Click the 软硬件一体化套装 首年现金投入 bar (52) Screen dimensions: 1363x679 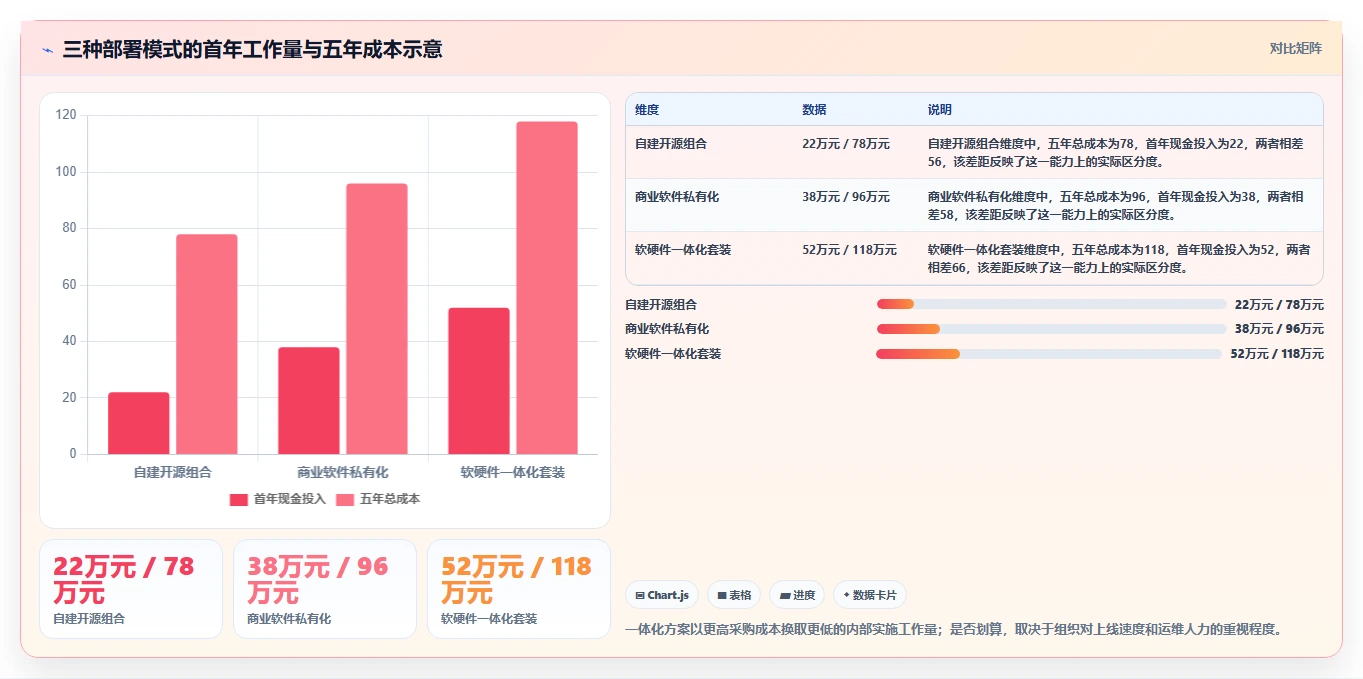479,381
